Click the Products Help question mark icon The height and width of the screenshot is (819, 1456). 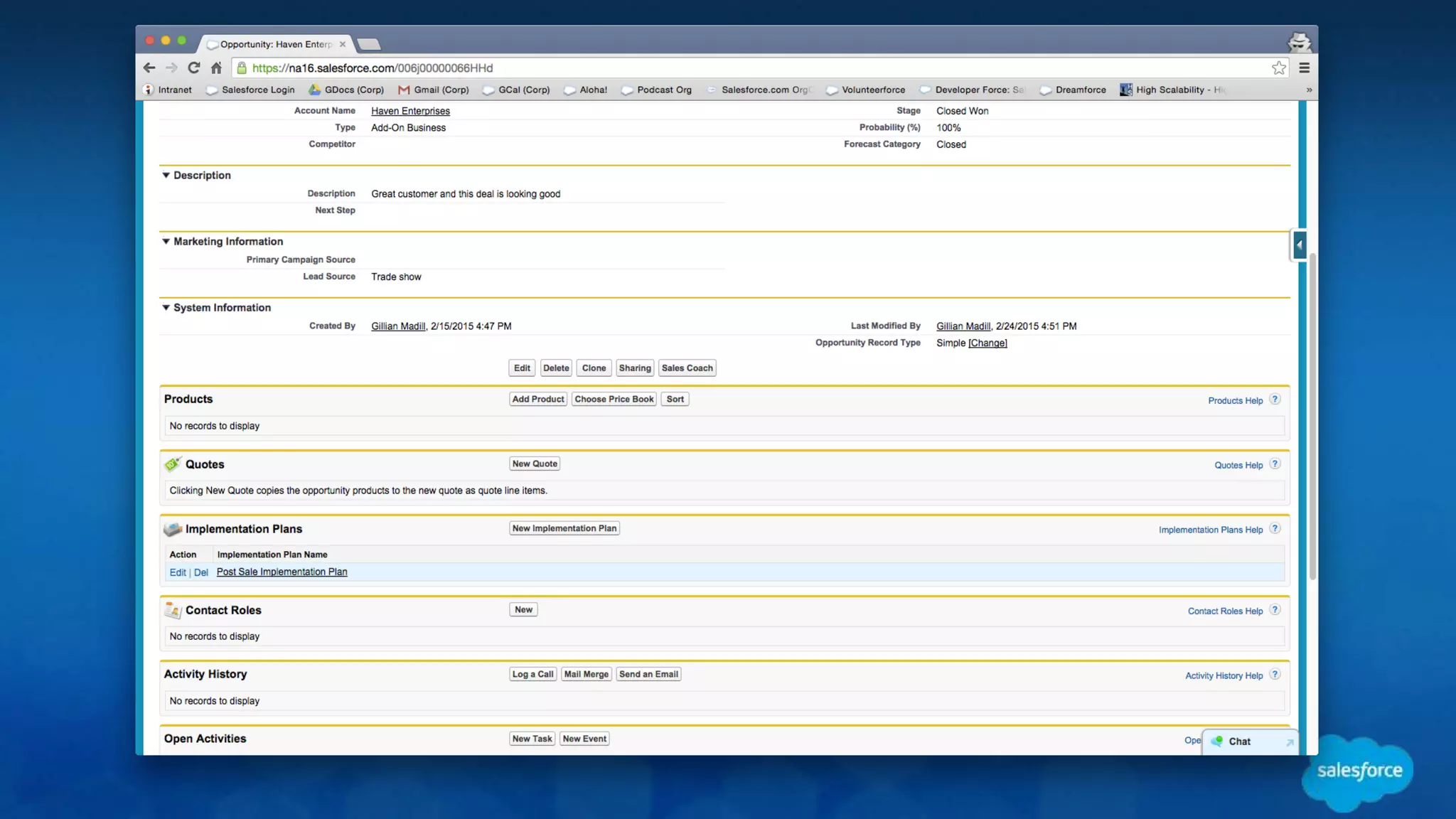pyautogui.click(x=1275, y=400)
